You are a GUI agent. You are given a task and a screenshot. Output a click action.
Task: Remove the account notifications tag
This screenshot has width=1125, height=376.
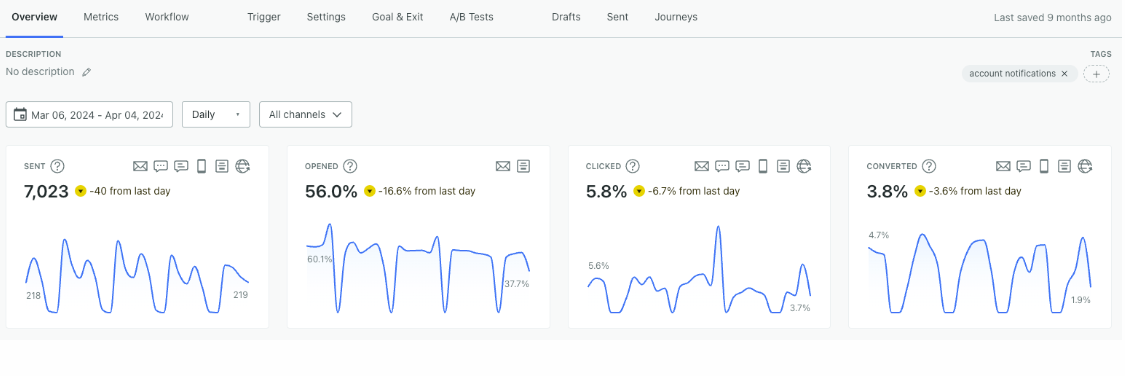pos(1065,73)
